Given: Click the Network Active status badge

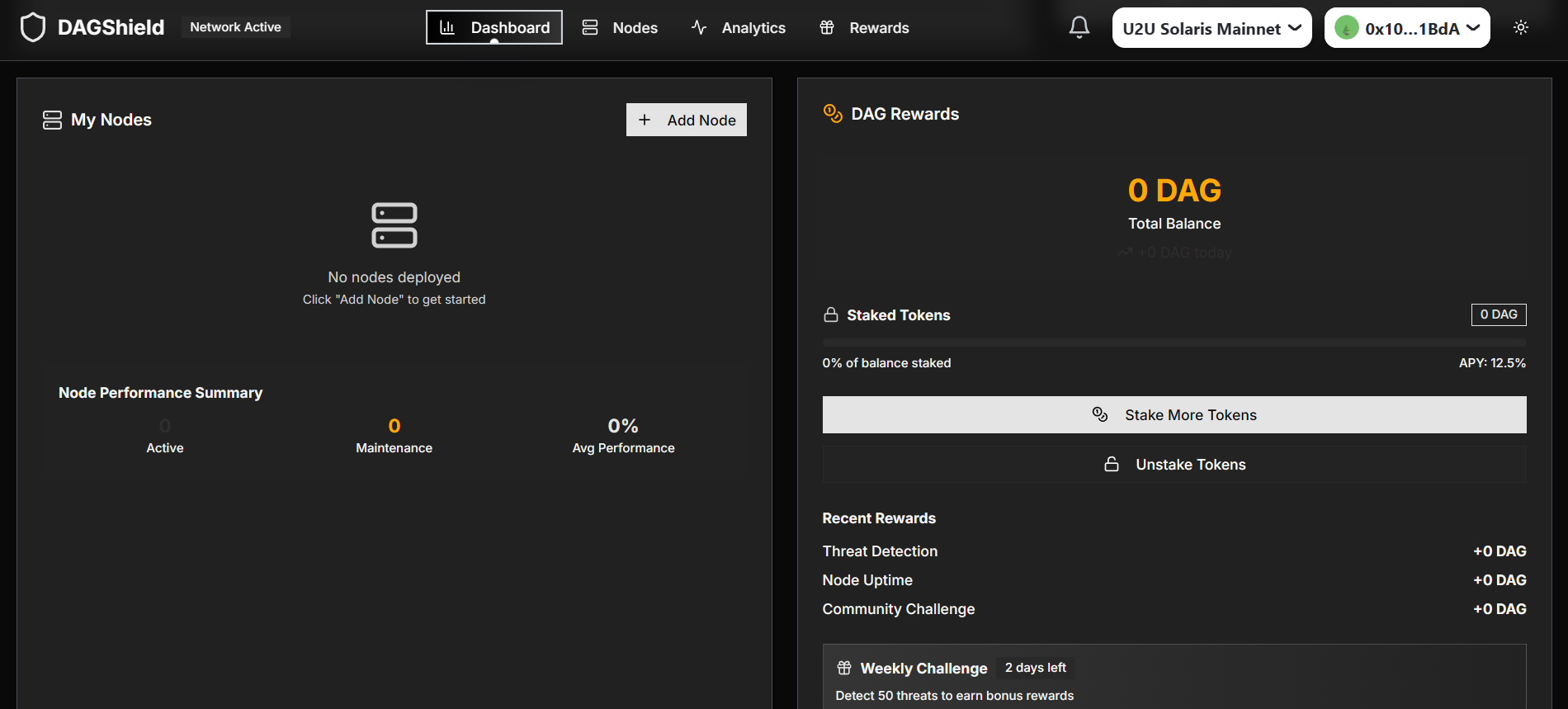Looking at the screenshot, I should 235,27.
